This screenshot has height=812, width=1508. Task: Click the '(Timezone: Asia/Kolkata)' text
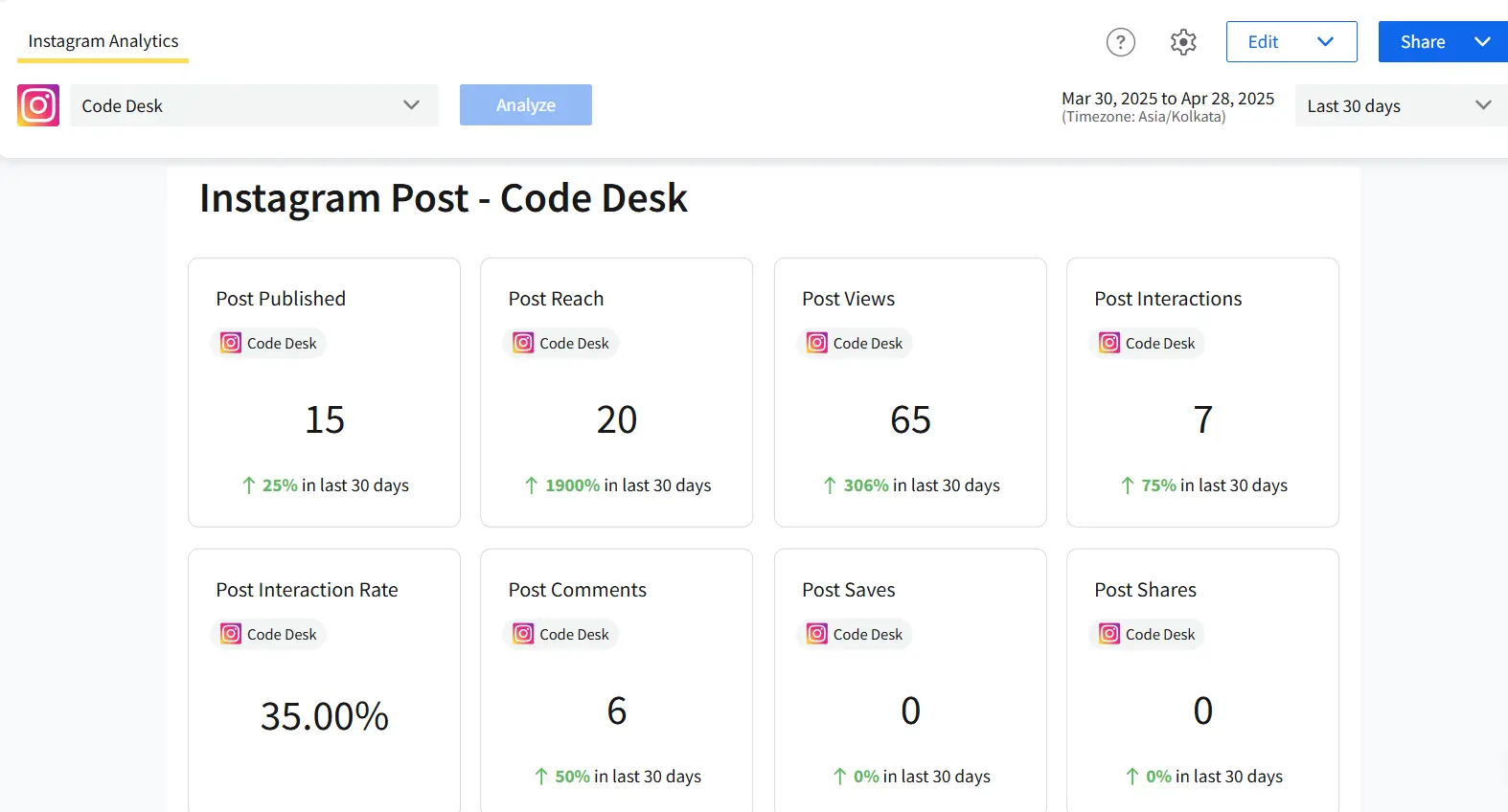click(1144, 117)
